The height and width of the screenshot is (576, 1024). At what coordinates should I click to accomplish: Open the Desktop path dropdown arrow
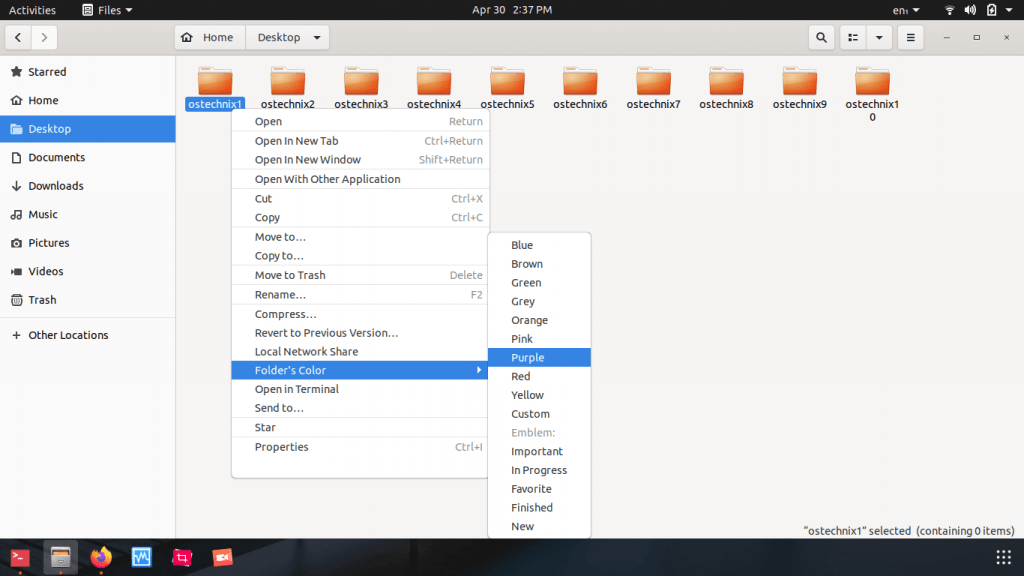(316, 37)
